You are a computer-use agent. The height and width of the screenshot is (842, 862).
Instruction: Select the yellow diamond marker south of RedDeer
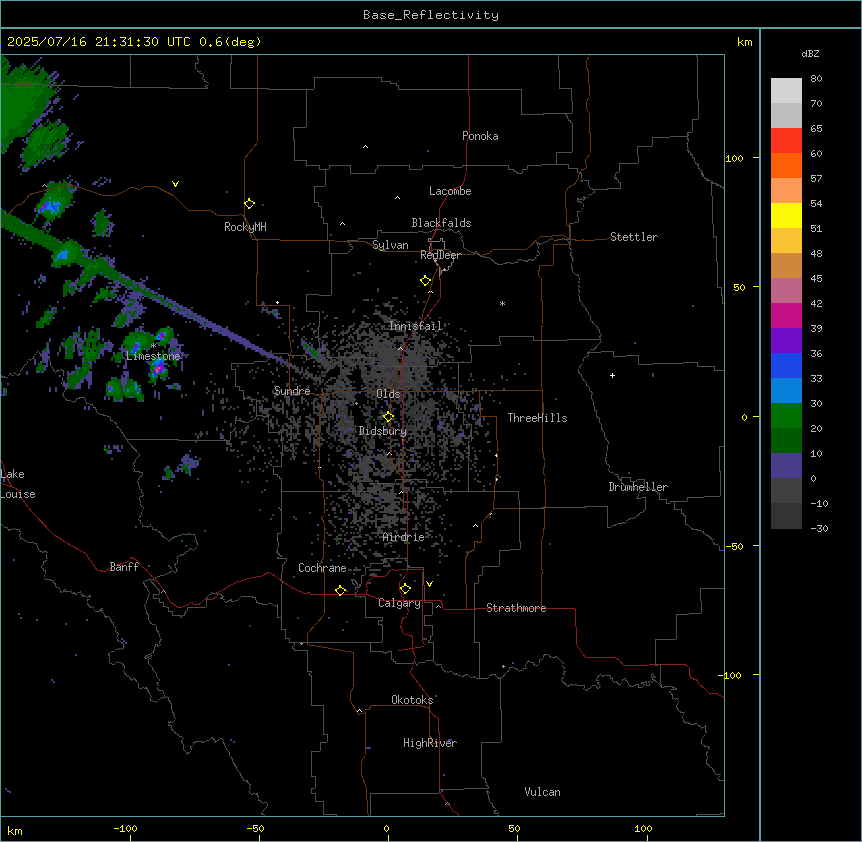click(425, 281)
